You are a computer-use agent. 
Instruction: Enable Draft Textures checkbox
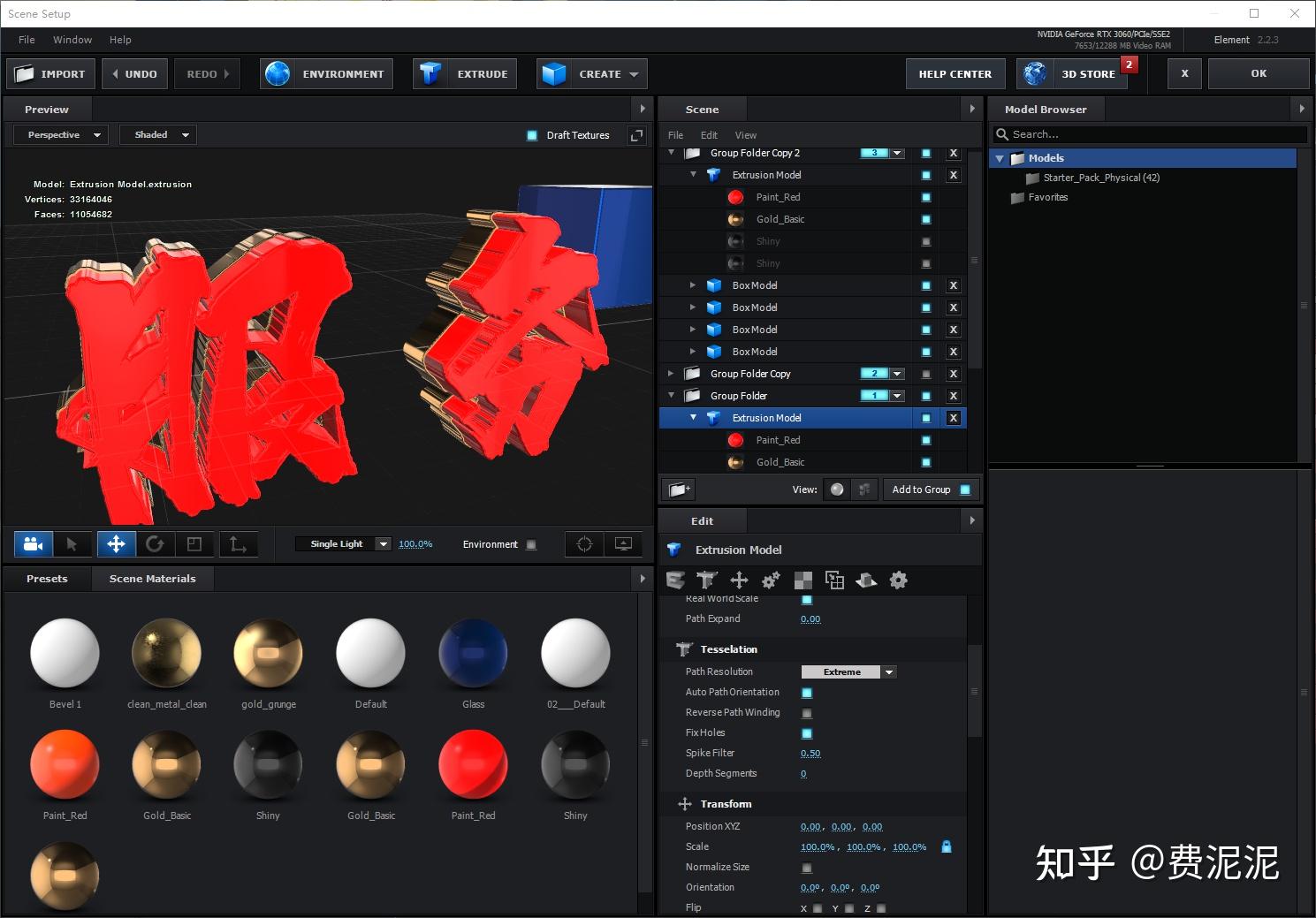tap(531, 134)
